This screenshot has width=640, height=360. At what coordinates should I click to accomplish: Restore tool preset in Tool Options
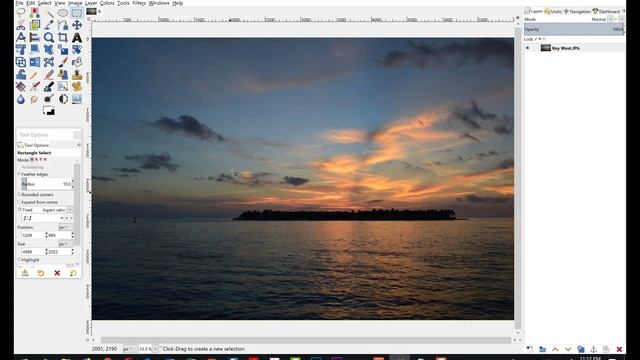[x=41, y=273]
